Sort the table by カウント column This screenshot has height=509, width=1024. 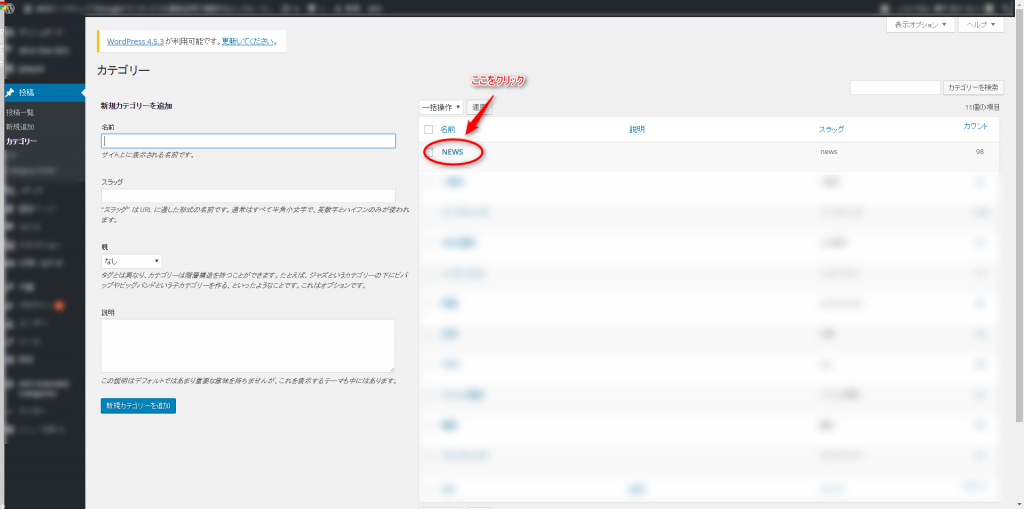point(975,126)
